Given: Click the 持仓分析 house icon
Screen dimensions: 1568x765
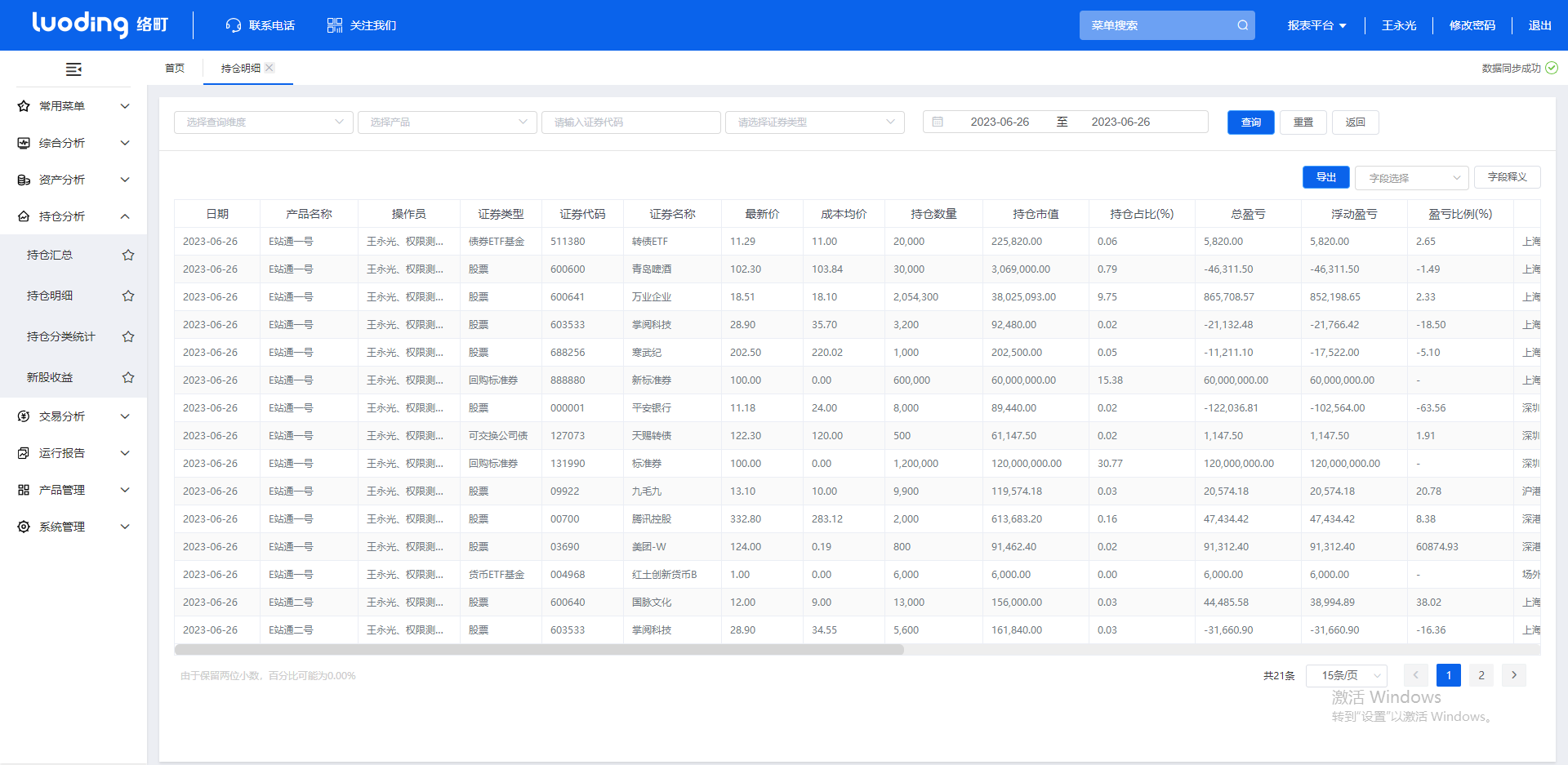Looking at the screenshot, I should (24, 216).
